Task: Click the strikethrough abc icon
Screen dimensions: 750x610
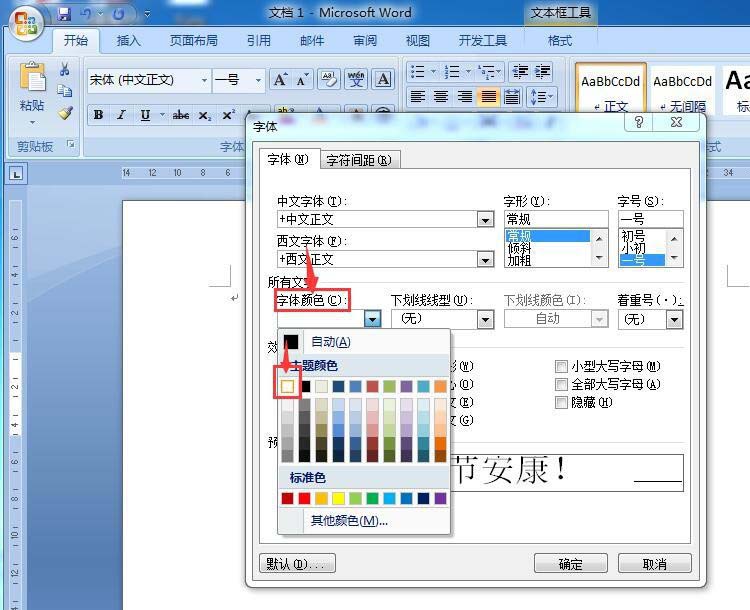Action: click(180, 115)
